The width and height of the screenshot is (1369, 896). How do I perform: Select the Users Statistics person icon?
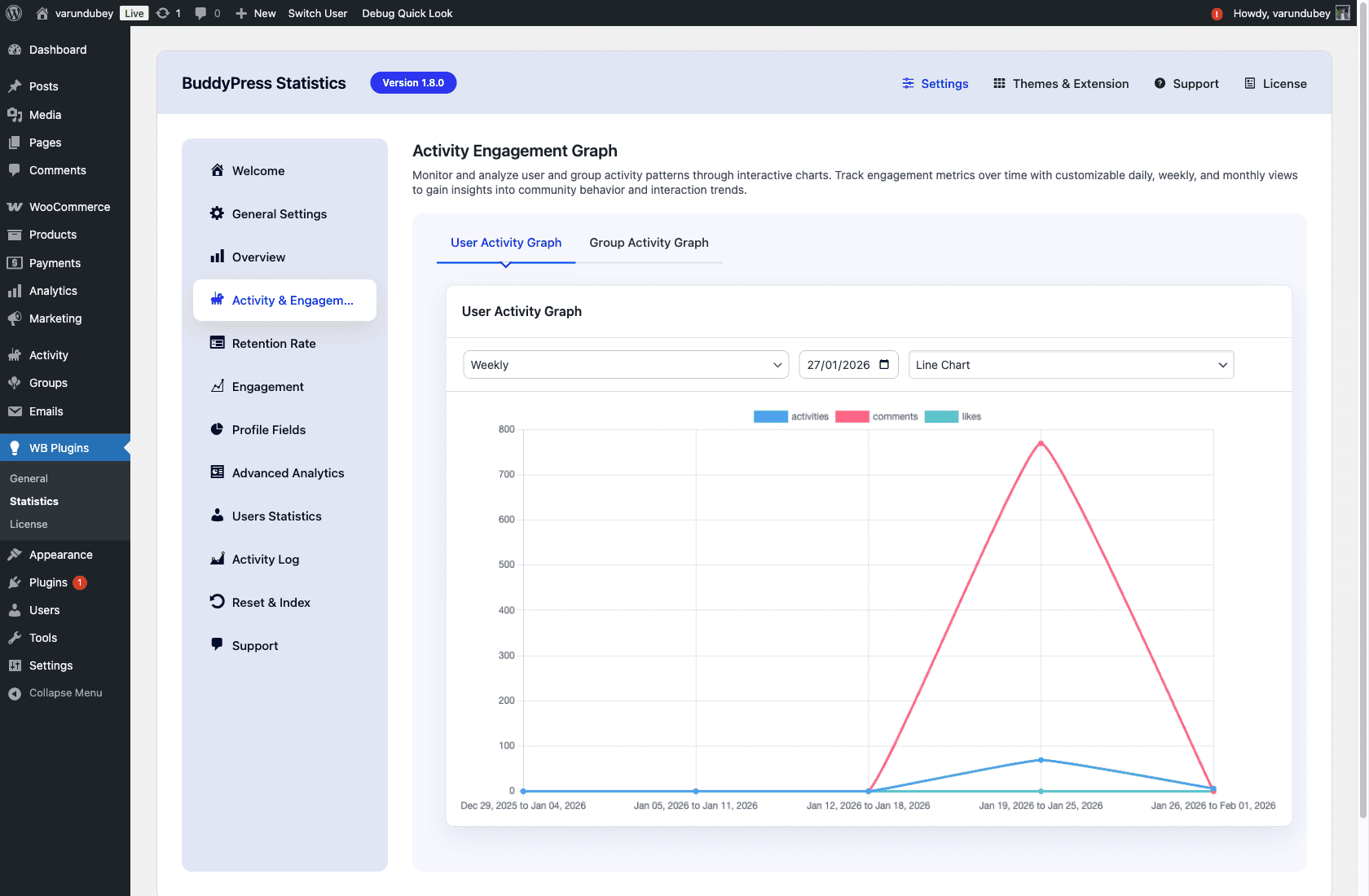click(217, 516)
